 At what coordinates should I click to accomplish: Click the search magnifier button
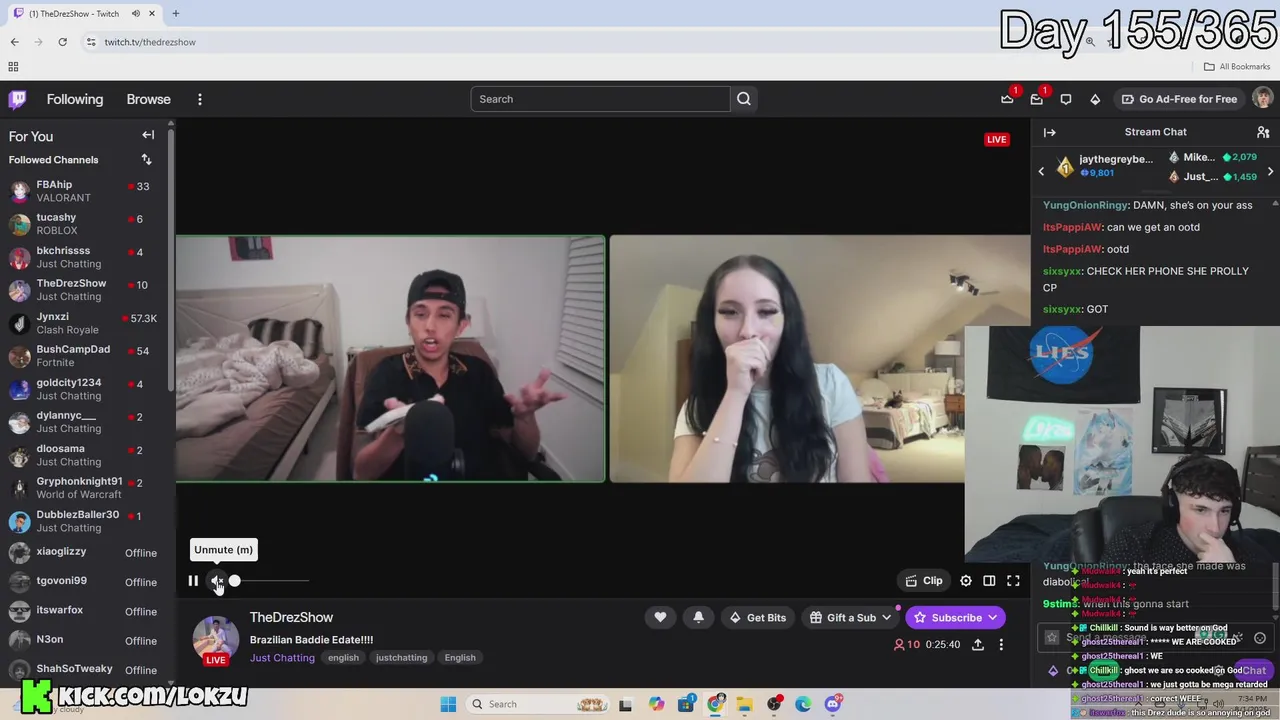744,99
